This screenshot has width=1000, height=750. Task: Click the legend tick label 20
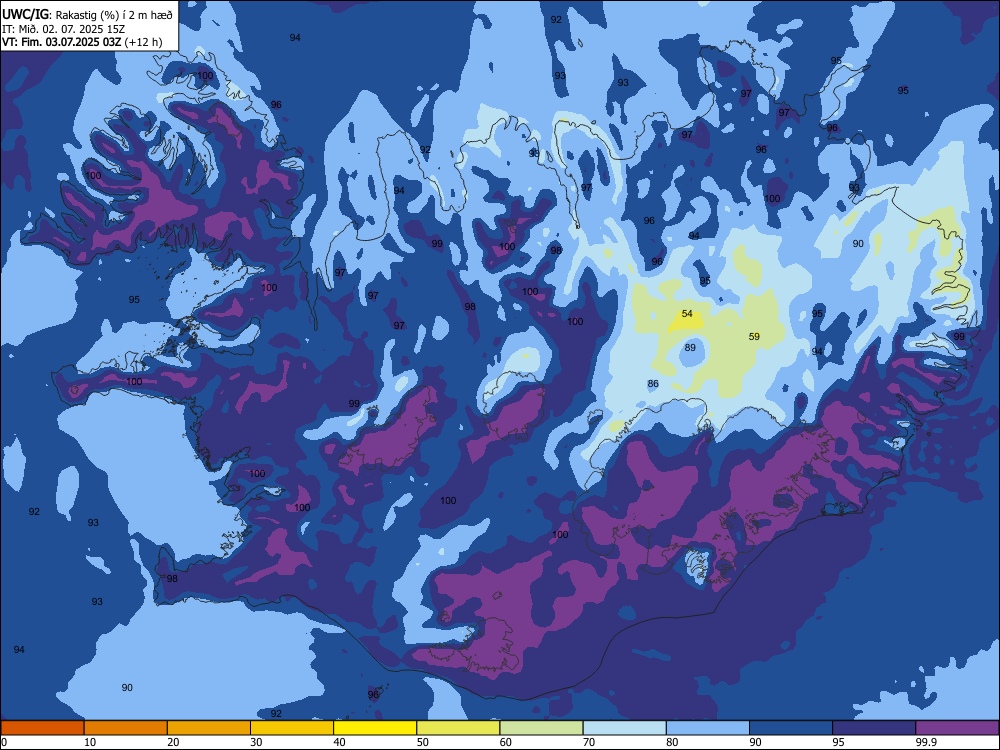point(173,742)
